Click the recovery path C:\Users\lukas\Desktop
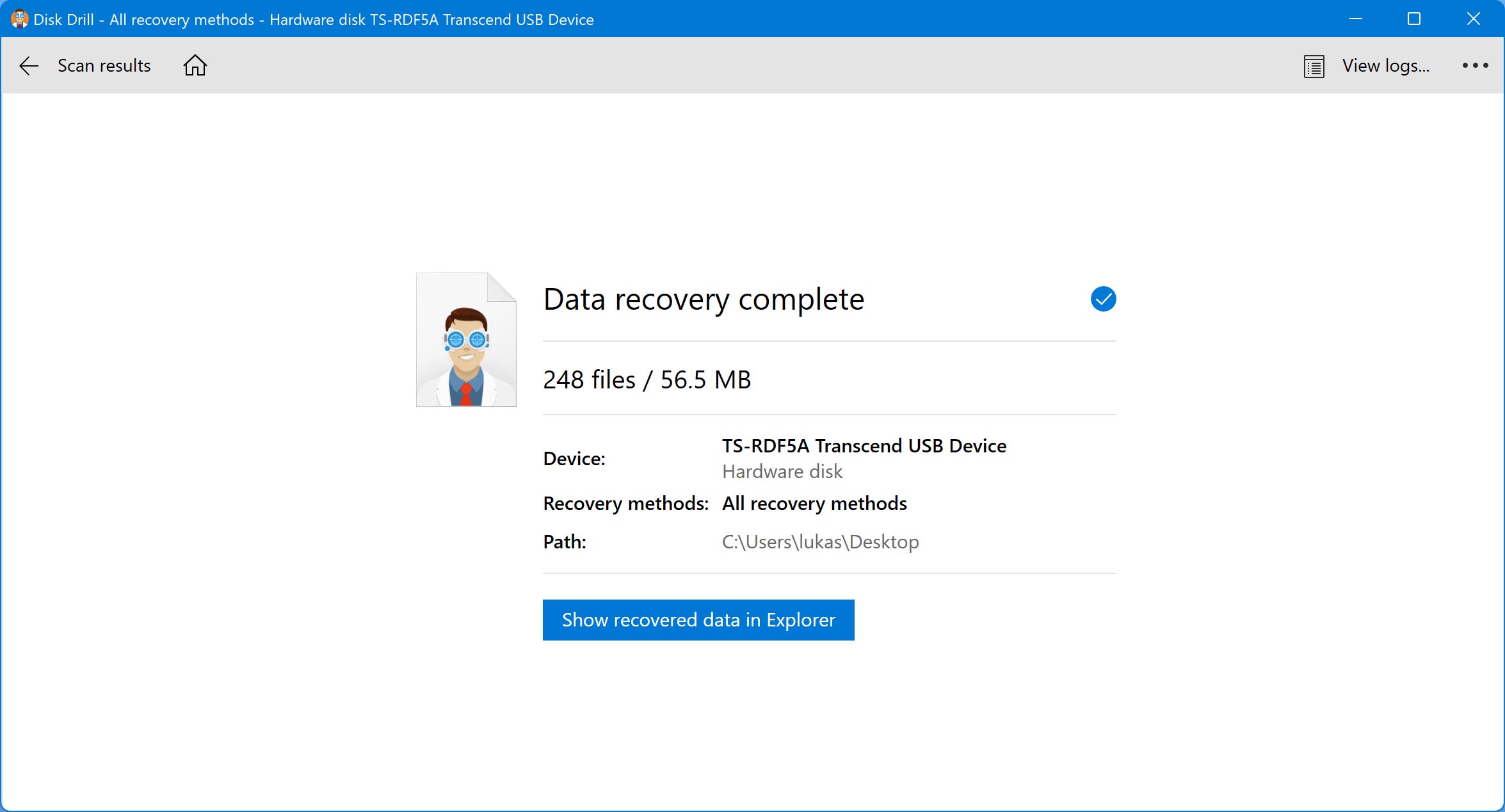This screenshot has width=1505, height=812. 820,541
